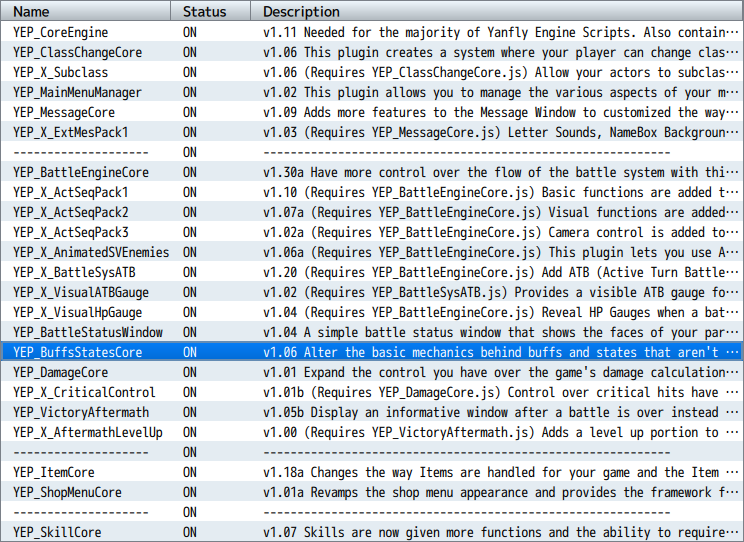Image resolution: width=744 pixels, height=542 pixels.
Task: Choose the YEP_MainMenuManager row
Action: [x=372, y=92]
